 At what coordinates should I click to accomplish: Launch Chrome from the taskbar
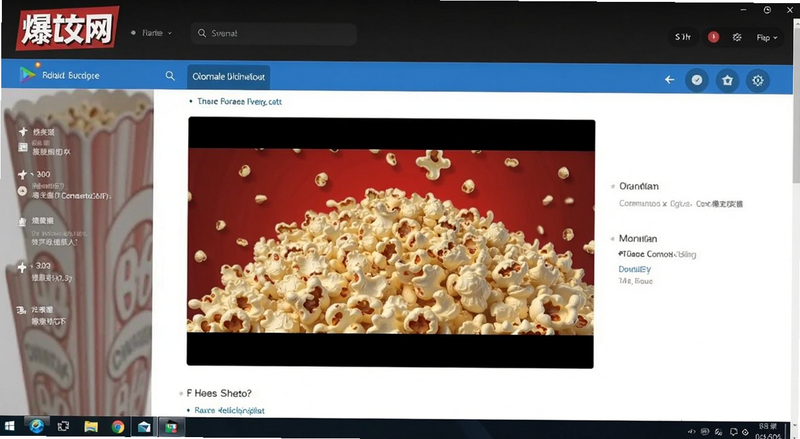point(118,427)
